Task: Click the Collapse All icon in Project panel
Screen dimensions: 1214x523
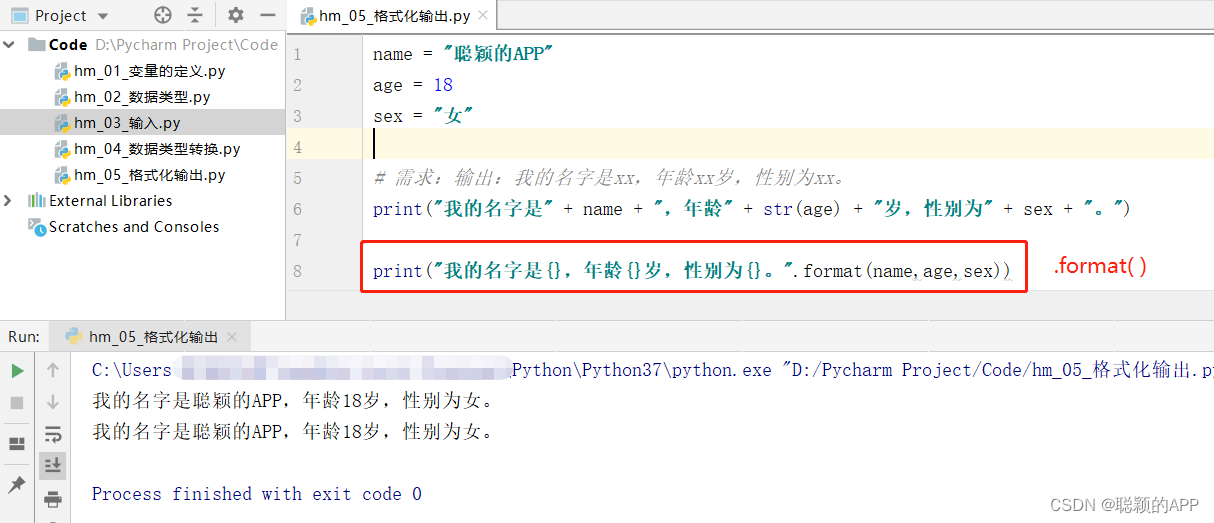Action: pyautogui.click(x=195, y=15)
